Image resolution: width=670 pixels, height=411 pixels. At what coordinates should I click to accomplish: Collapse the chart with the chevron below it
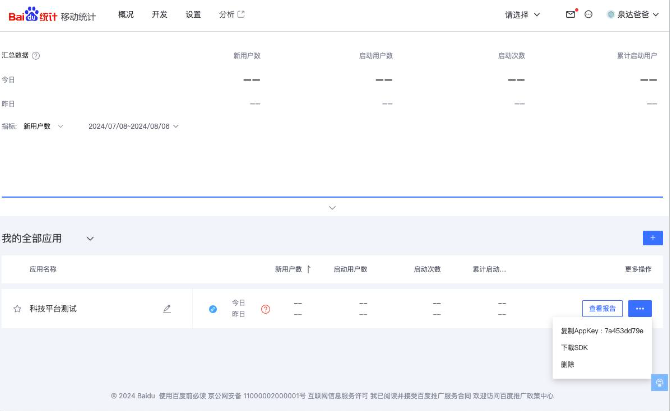coord(332,208)
